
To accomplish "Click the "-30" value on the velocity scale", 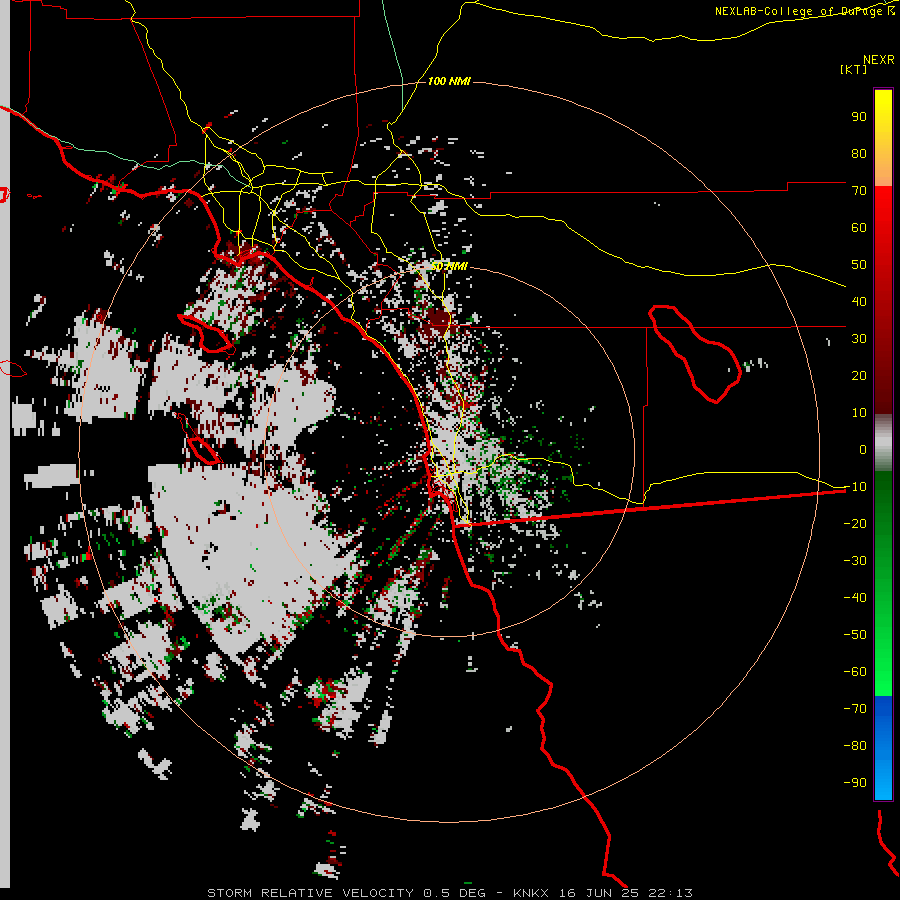I will [855, 561].
